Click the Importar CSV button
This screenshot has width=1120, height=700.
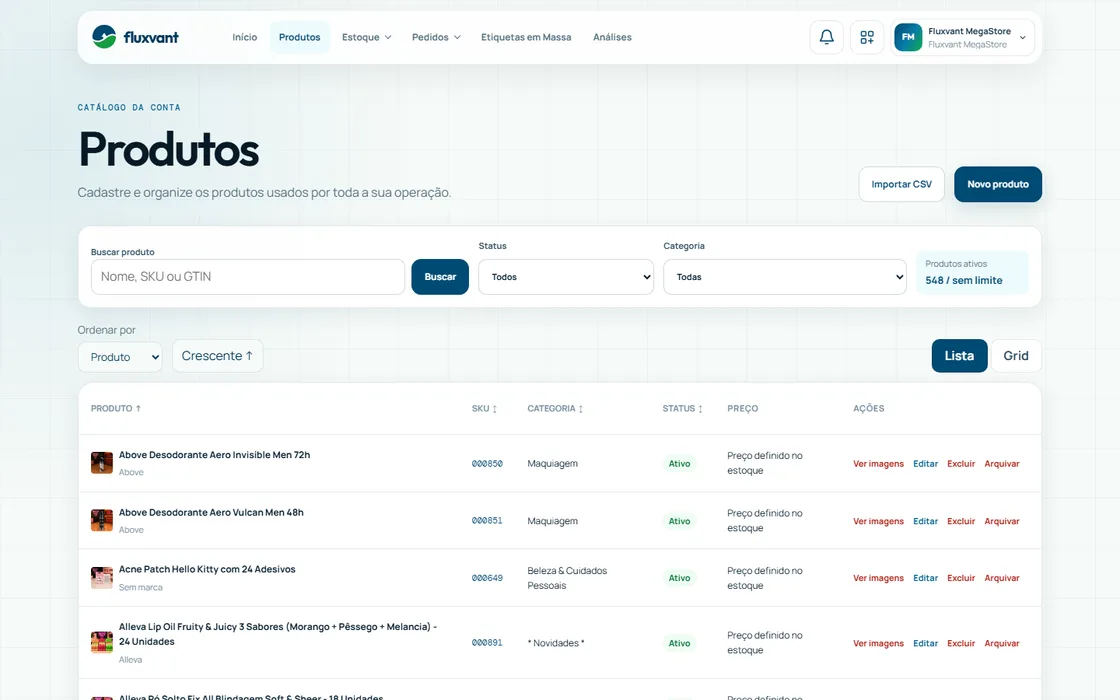coord(901,184)
